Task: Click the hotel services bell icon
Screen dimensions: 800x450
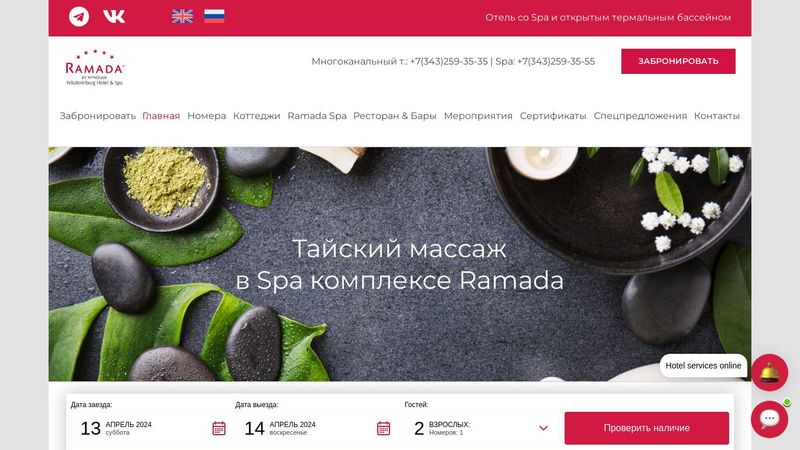Action: [x=769, y=372]
